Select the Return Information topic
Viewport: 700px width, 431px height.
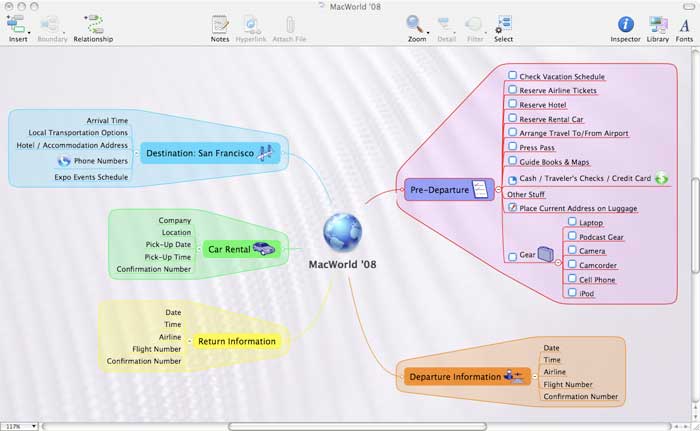[237, 341]
